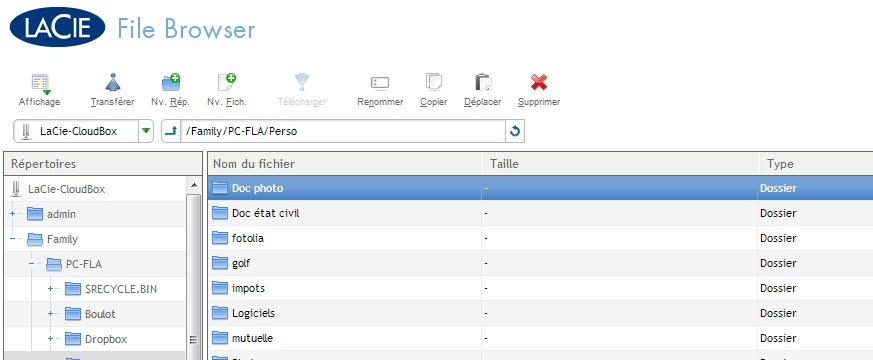Image resolution: width=873 pixels, height=360 pixels.
Task: Select the fotolia row name
Action: coord(248,238)
